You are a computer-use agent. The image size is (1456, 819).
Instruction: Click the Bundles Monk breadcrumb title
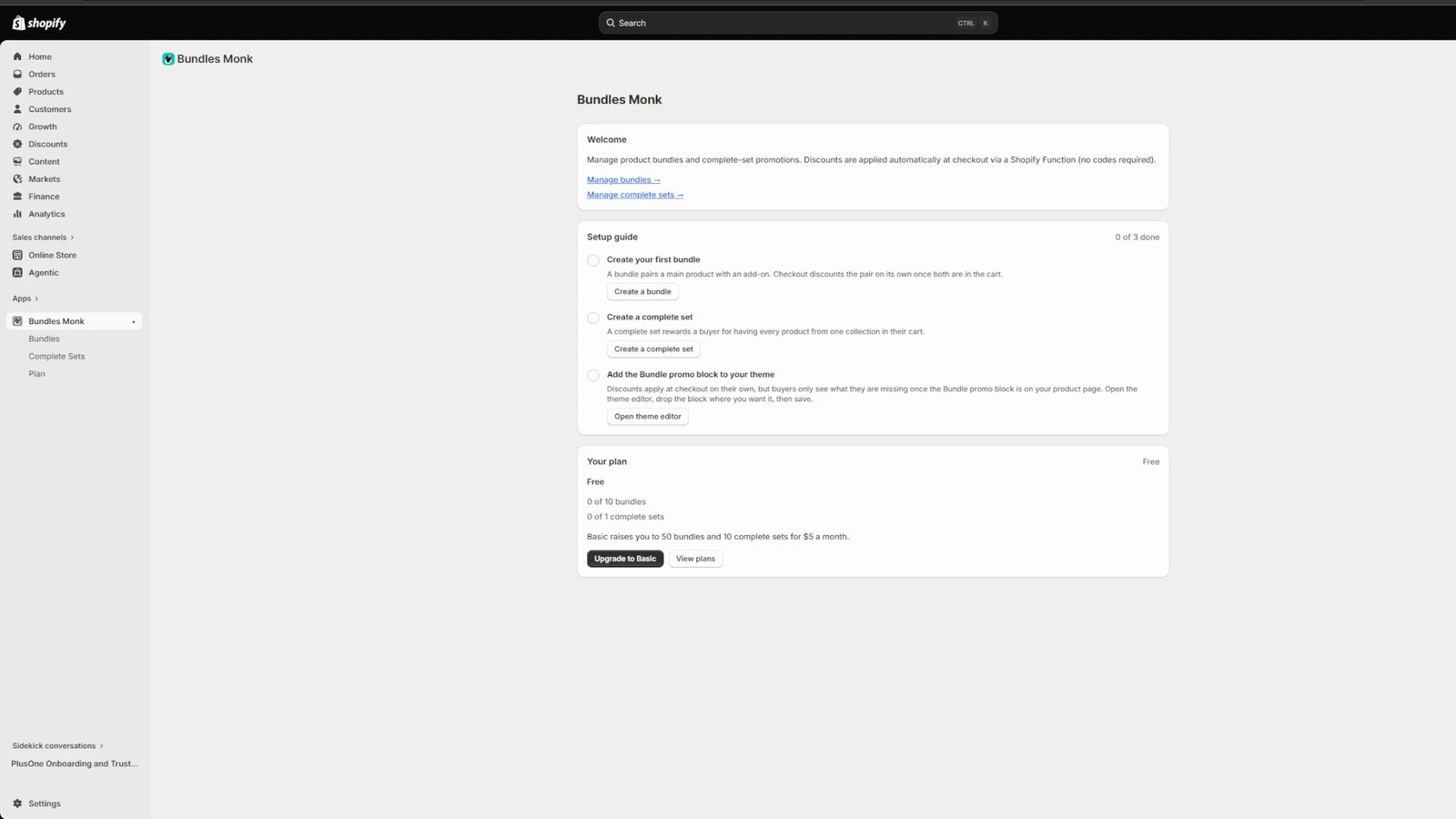click(215, 59)
